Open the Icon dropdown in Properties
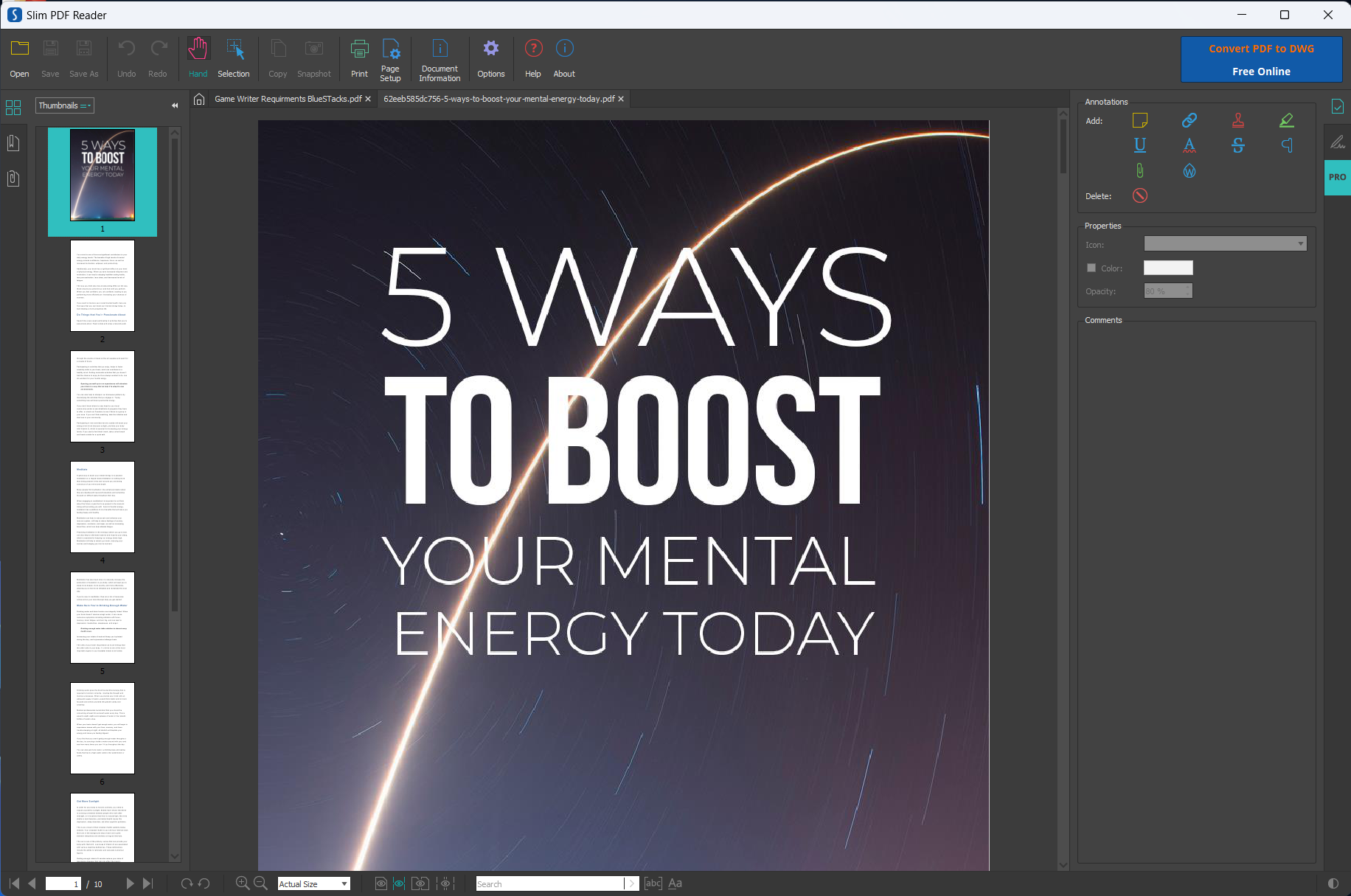The image size is (1351, 896). tap(1225, 243)
